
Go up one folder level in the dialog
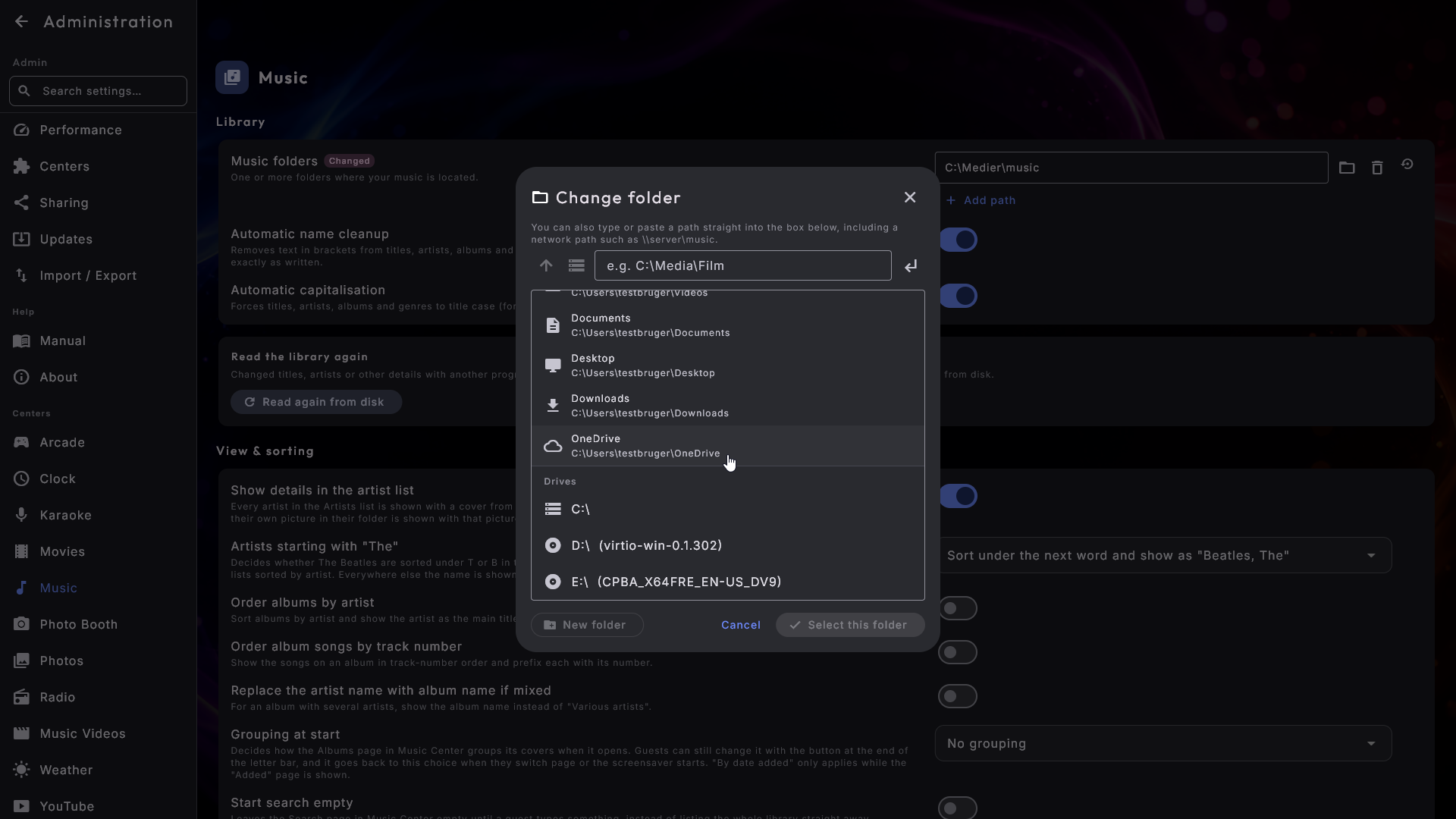546,265
